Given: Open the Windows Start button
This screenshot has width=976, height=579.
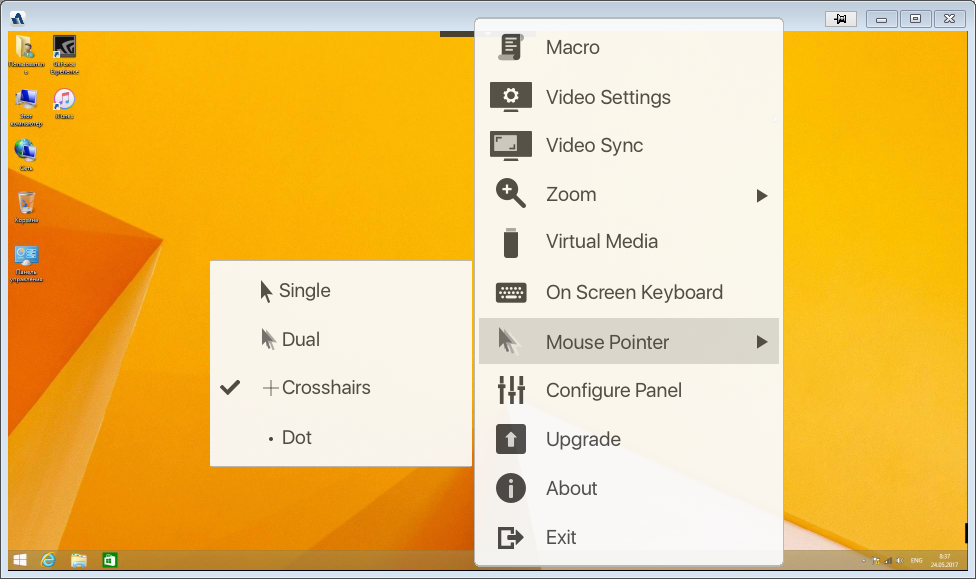Looking at the screenshot, I should [x=20, y=560].
